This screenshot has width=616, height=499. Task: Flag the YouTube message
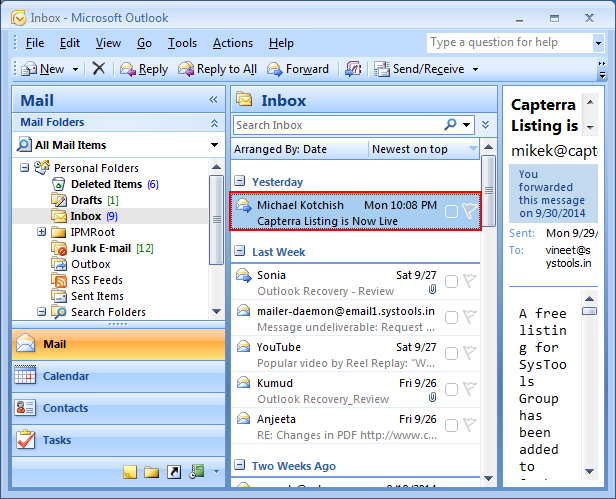469,352
